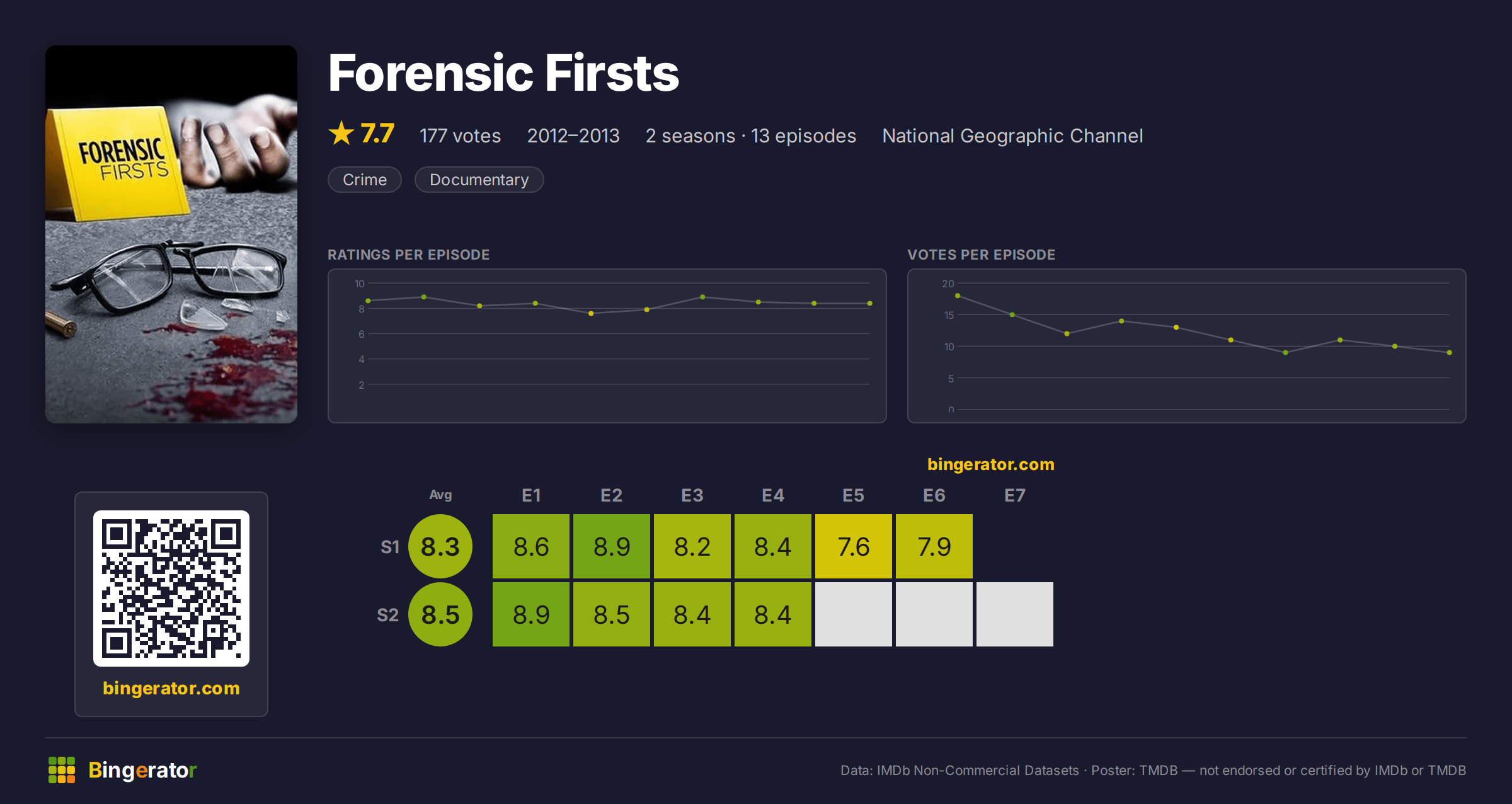Image resolution: width=1512 pixels, height=804 pixels.
Task: Select S1 E5 yellow cell rated 7.6
Action: tap(854, 546)
